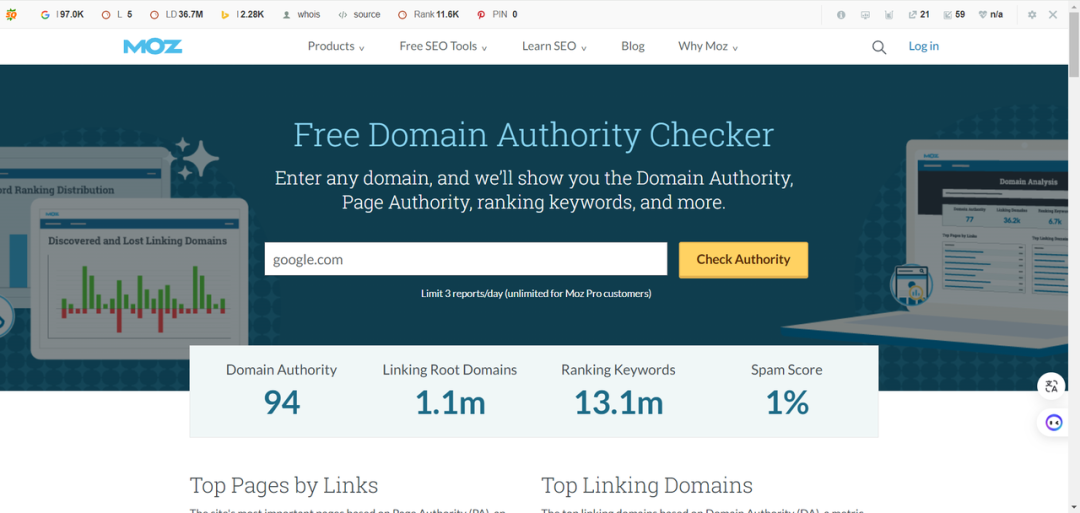Viewport: 1080px width, 513px height.
Task: Click the Rank 11.6K parameter
Action: point(428,14)
